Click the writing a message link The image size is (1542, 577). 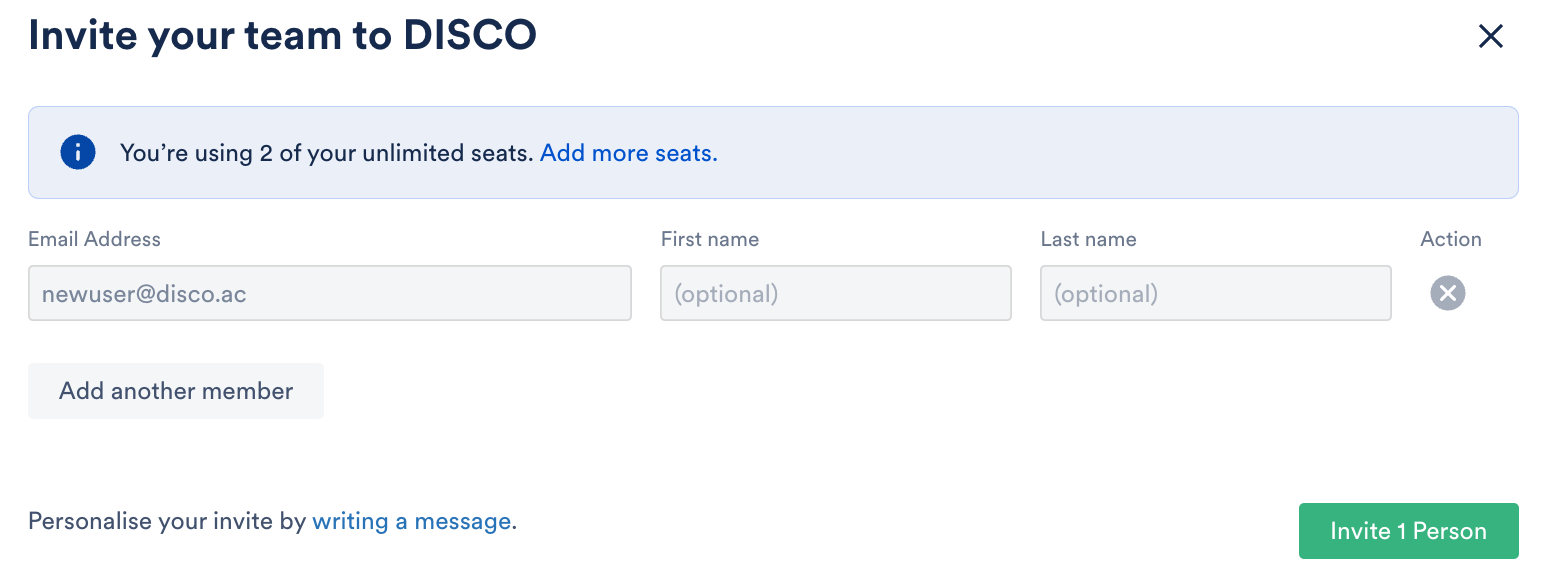411,521
